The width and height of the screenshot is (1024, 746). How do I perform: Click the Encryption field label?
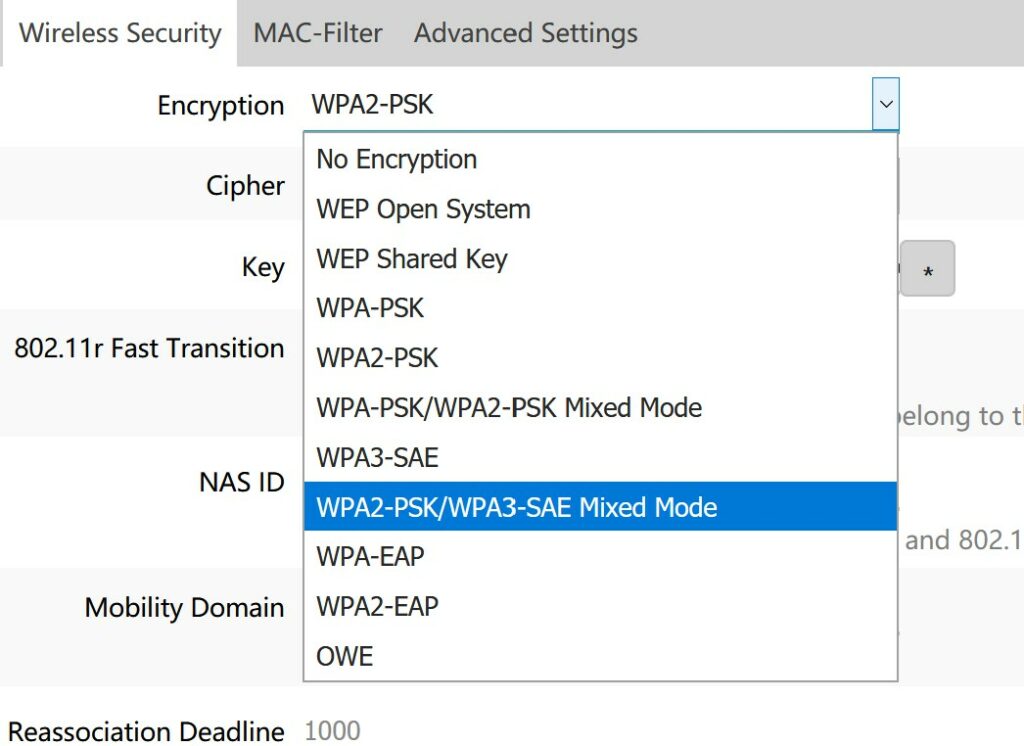[x=220, y=106]
